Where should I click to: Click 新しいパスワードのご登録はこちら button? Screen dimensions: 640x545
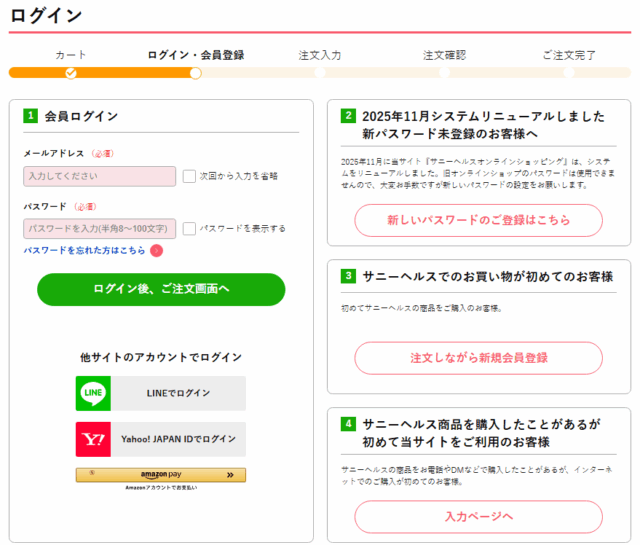pyautogui.click(x=478, y=220)
